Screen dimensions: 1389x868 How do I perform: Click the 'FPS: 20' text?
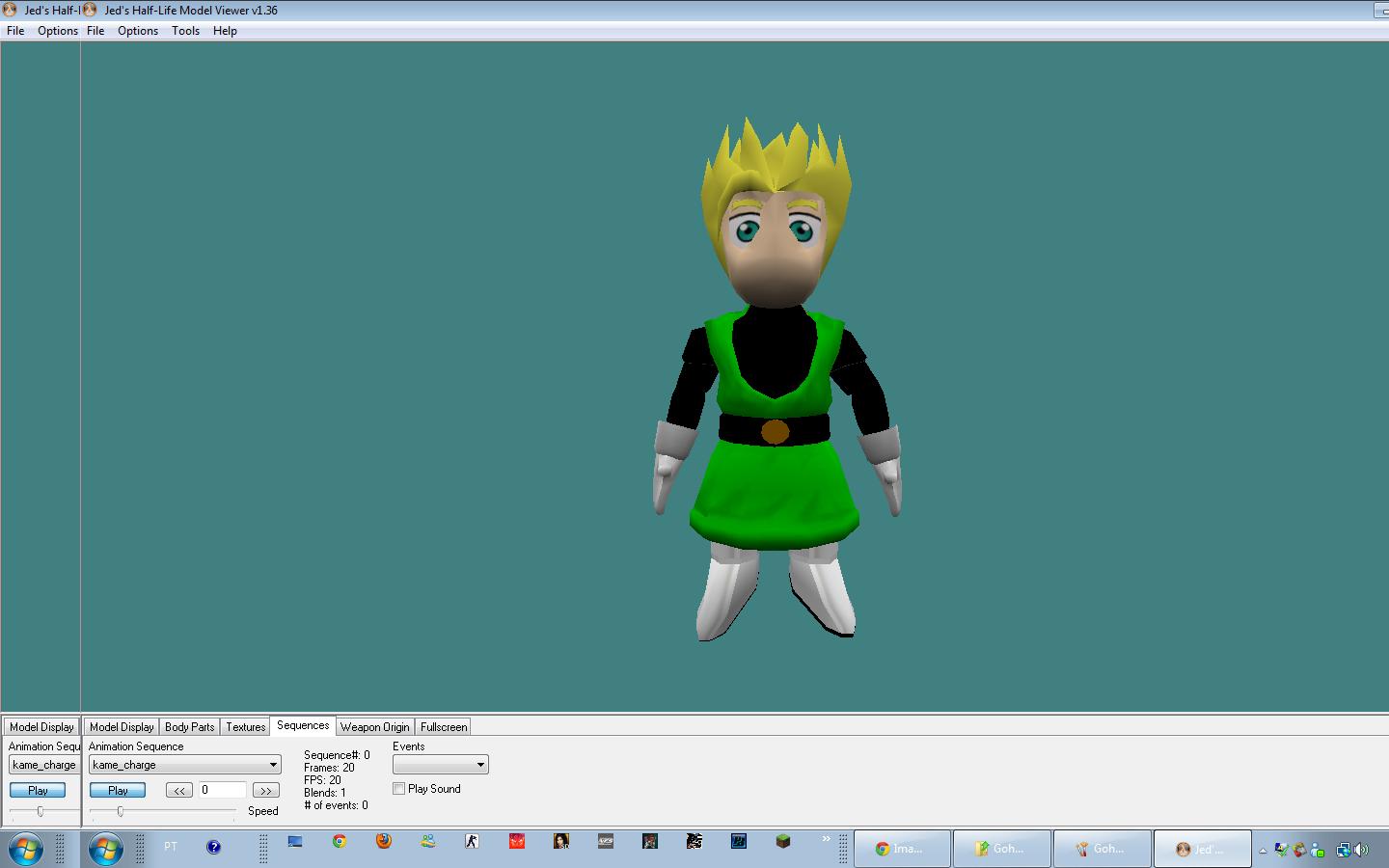tap(322, 780)
